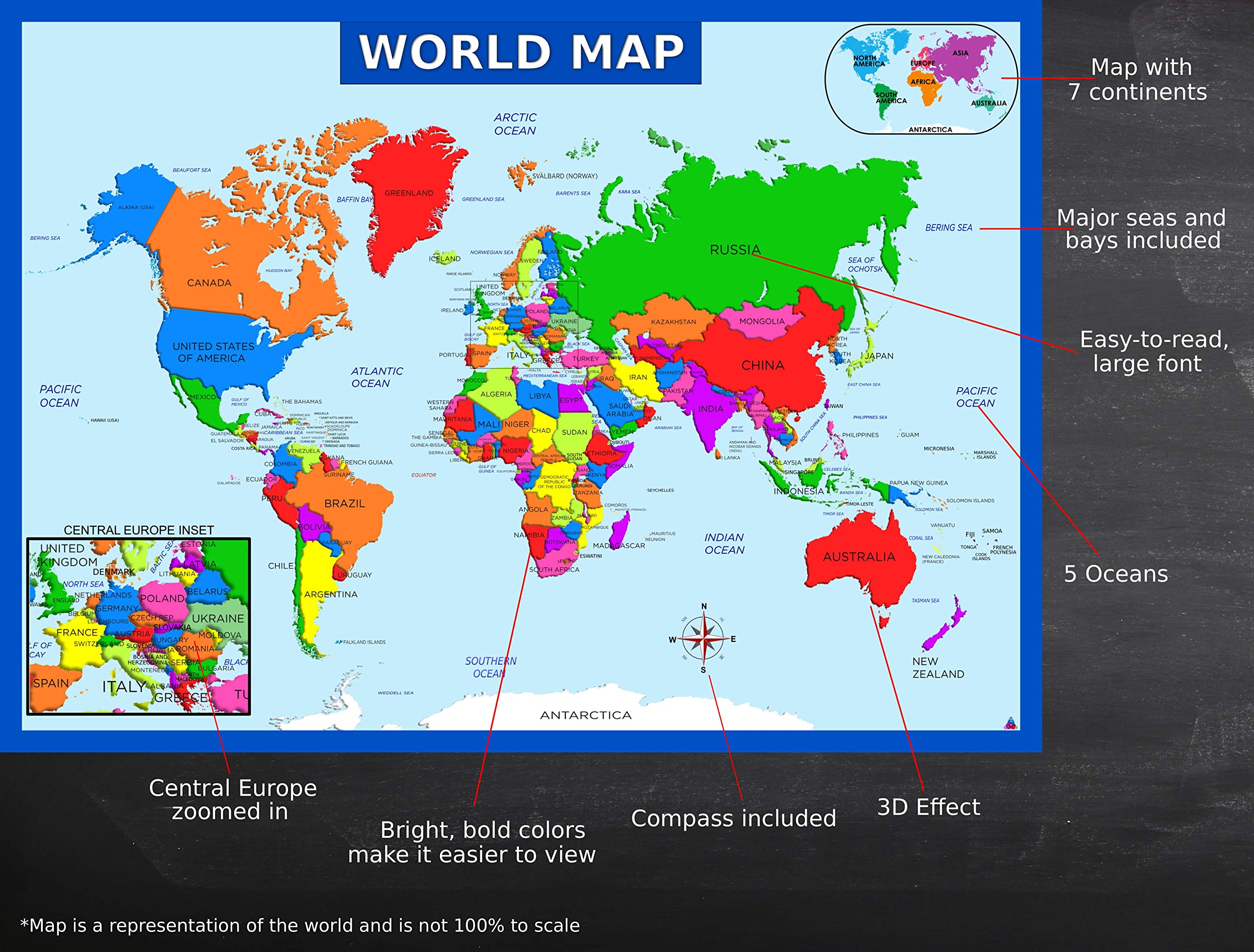Image resolution: width=1254 pixels, height=952 pixels.
Task: Click the green Russia region
Action: [735, 227]
